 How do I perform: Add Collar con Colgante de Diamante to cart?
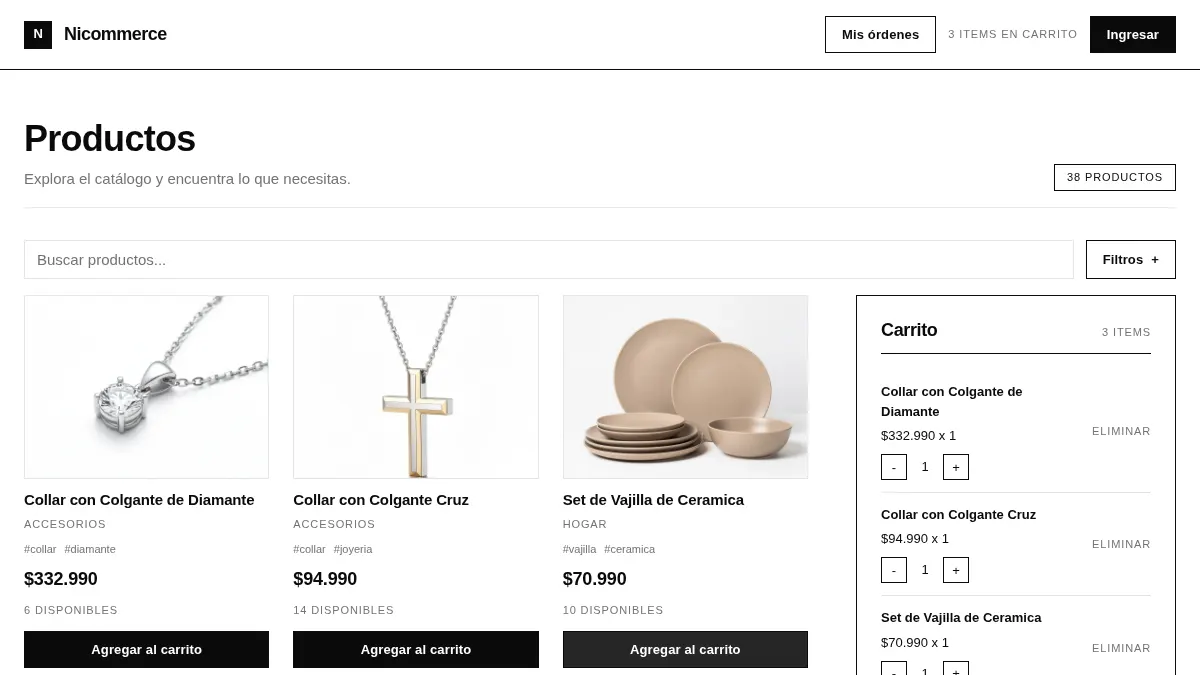(x=146, y=649)
